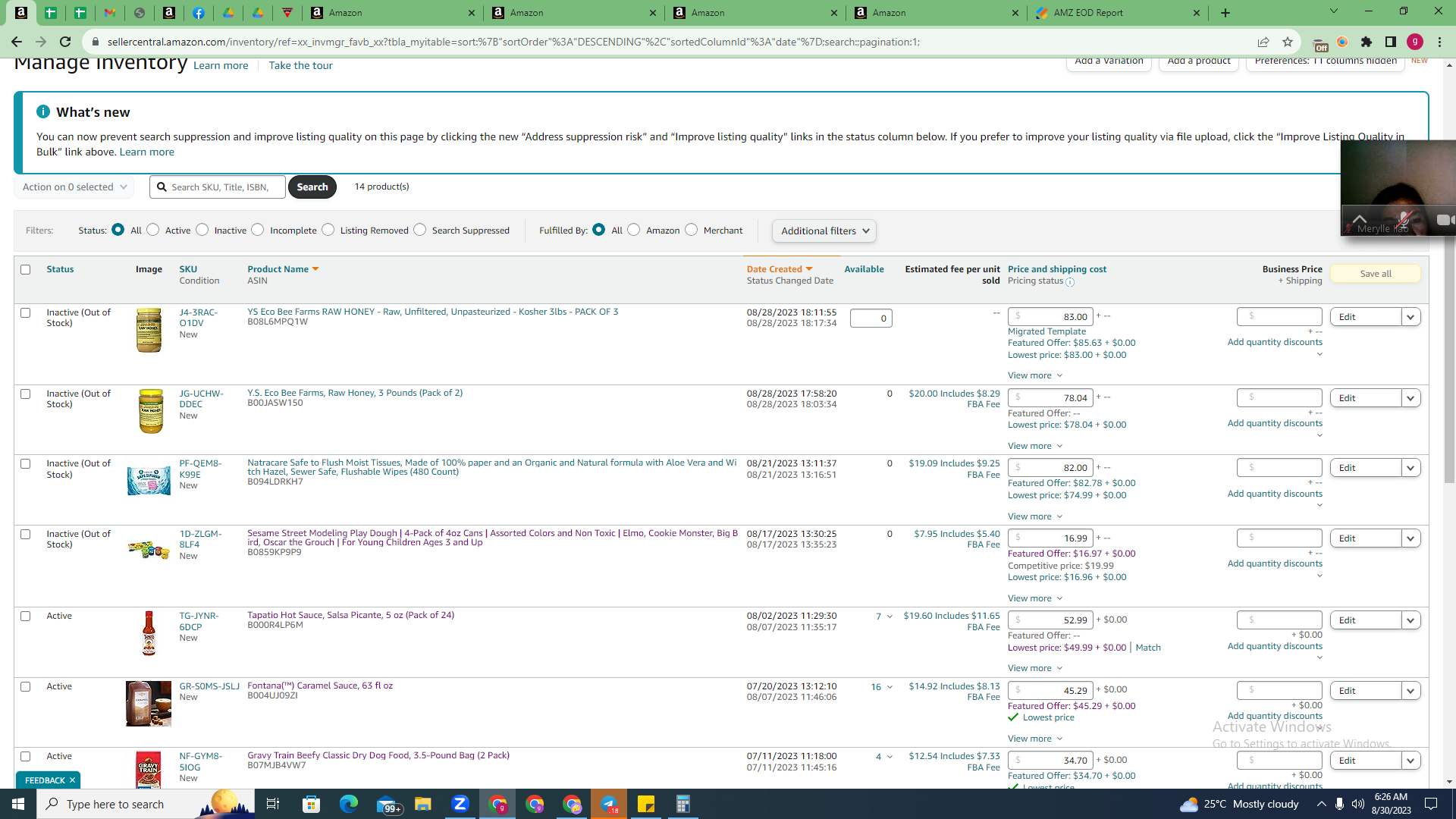This screenshot has width=1456, height=819.
Task: Check the Tapatio Hot Sauce row checkbox
Action: [x=26, y=616]
